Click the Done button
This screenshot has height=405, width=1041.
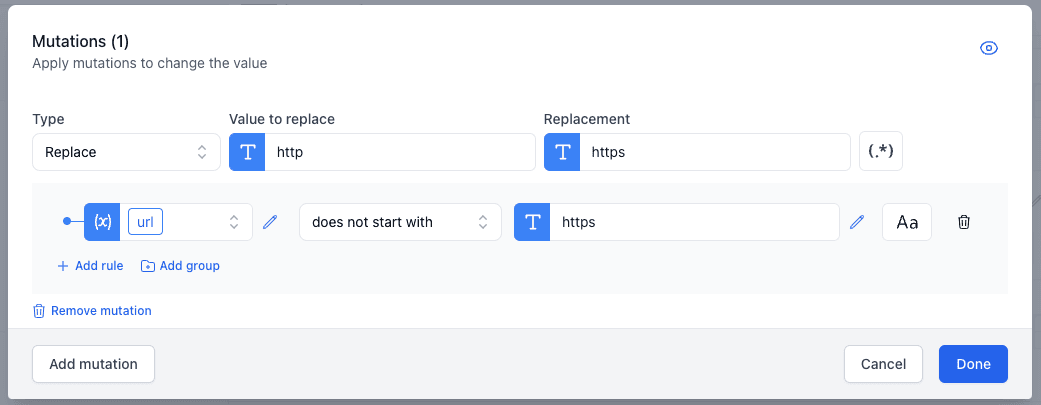coord(973,364)
